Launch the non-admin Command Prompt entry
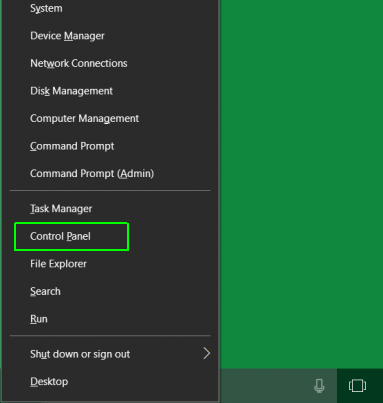The height and width of the screenshot is (403, 383). click(x=110, y=146)
